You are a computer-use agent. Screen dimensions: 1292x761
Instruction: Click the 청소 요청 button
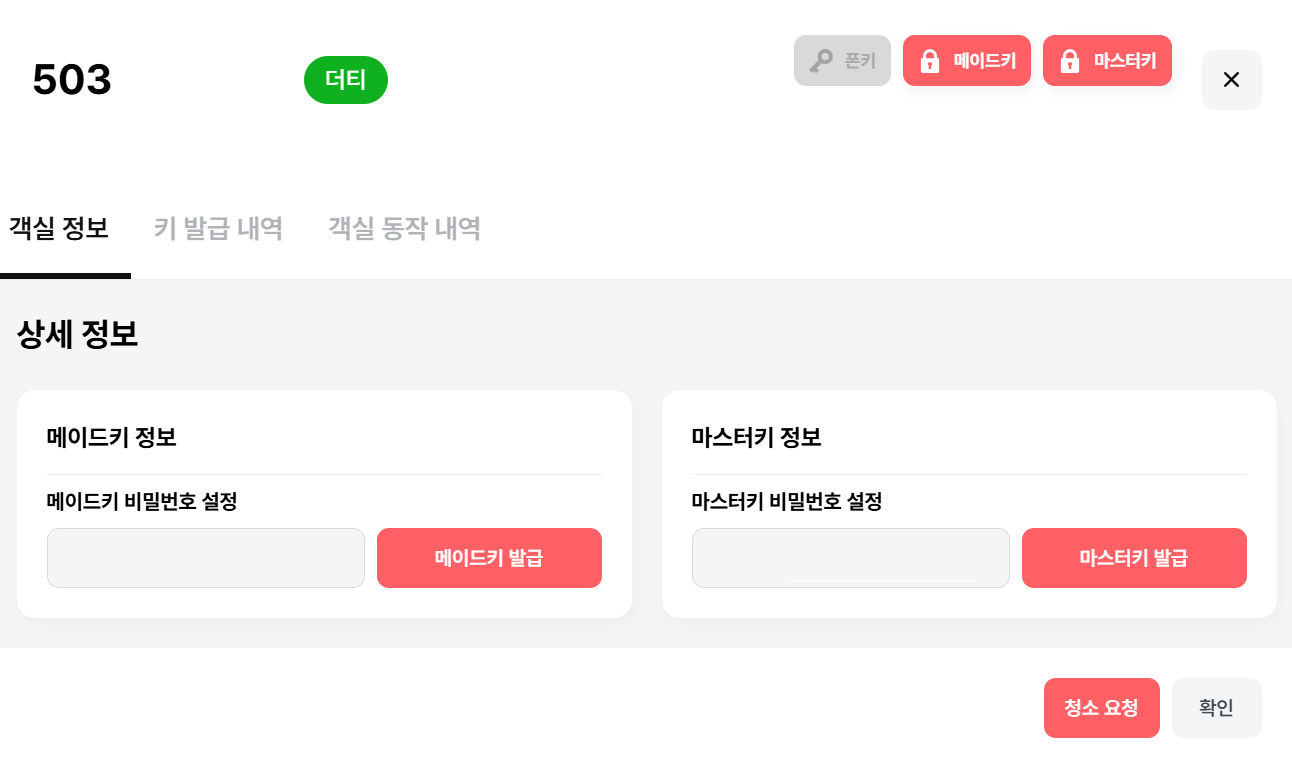(1101, 708)
